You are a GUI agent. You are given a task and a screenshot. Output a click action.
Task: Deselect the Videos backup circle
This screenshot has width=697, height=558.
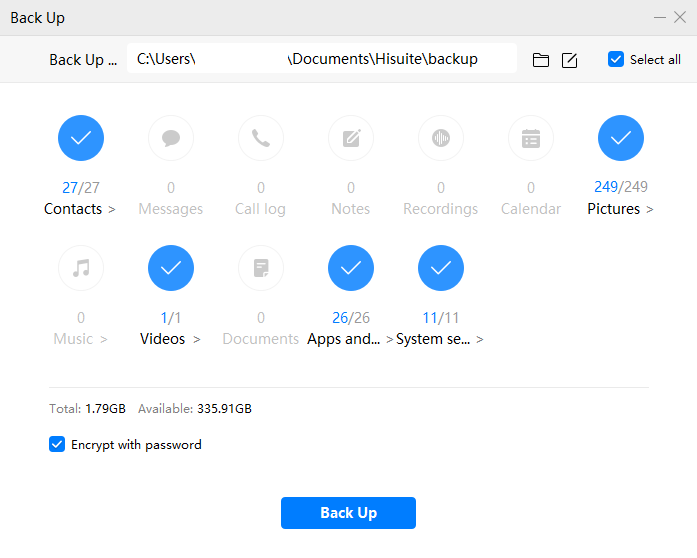coord(171,268)
